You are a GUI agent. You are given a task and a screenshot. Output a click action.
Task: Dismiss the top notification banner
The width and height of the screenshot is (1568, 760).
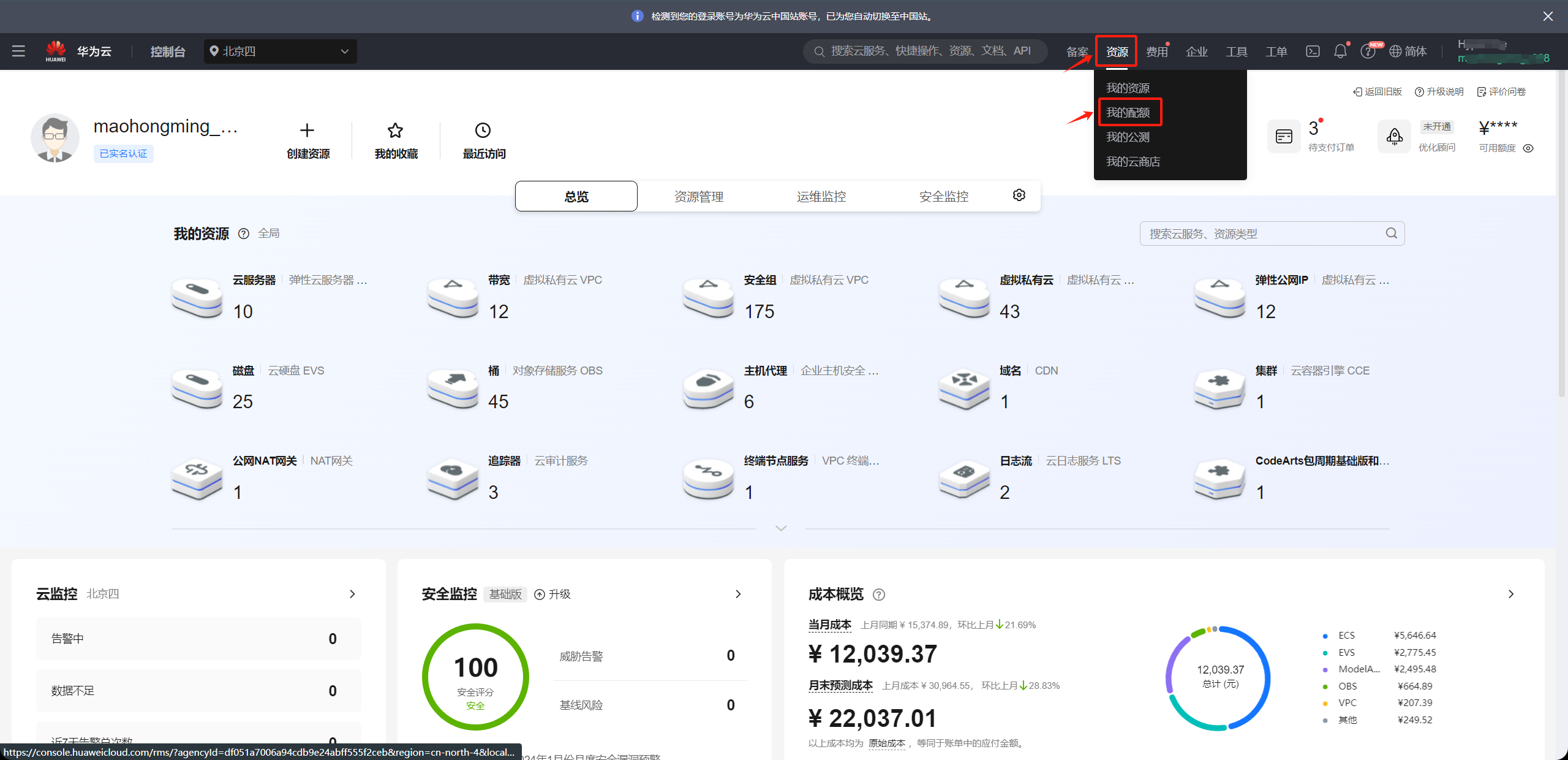coord(1548,17)
